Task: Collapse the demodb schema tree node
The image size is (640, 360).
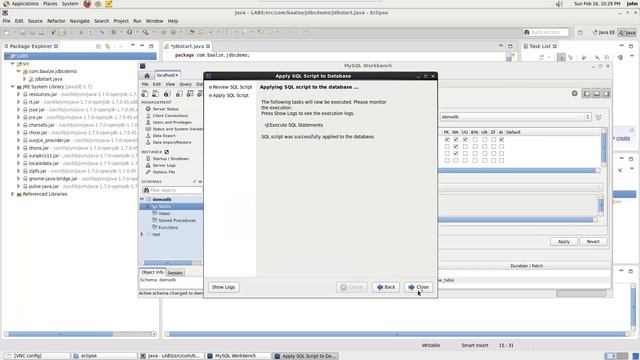Action: (142, 199)
